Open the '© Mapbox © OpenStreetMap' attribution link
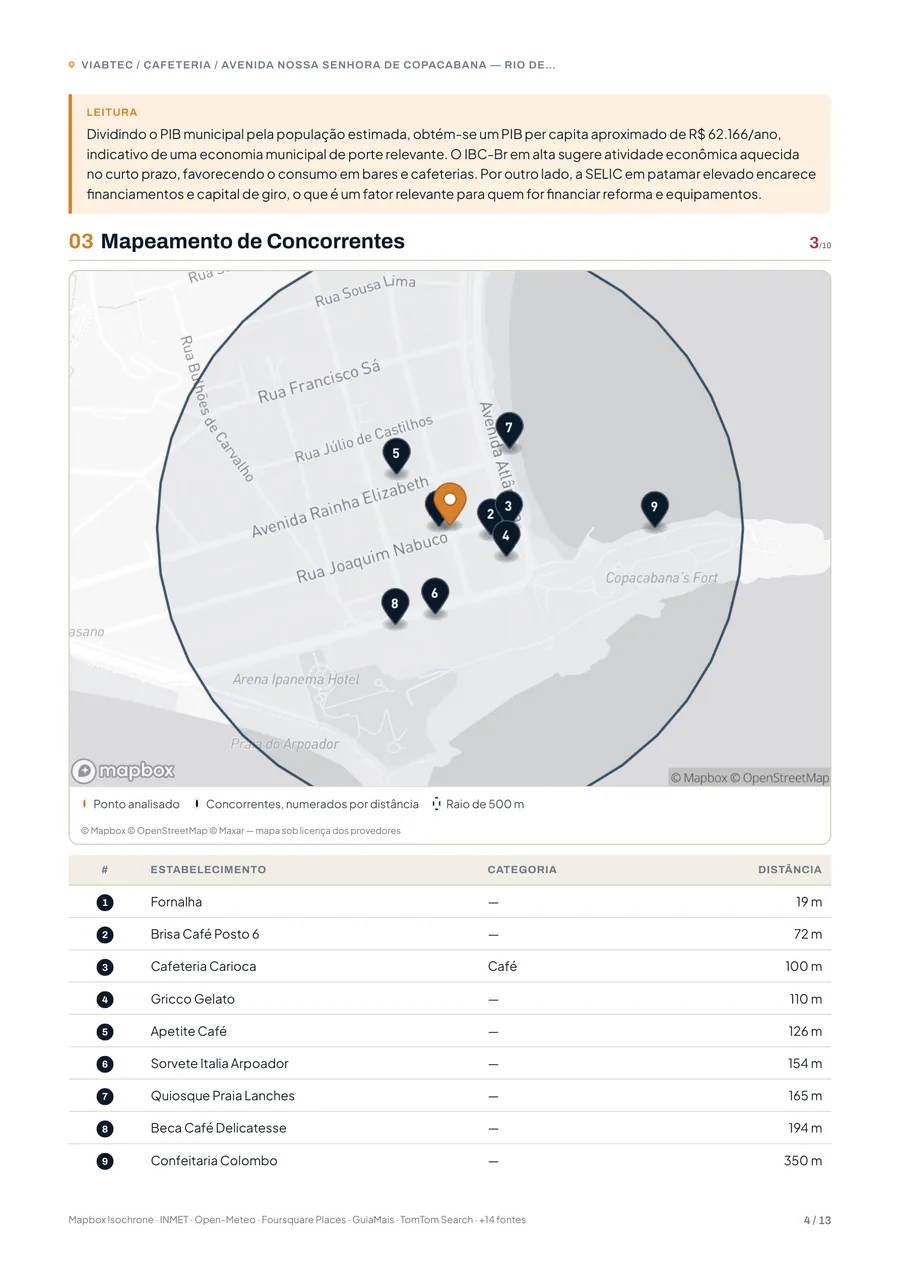 coord(749,778)
